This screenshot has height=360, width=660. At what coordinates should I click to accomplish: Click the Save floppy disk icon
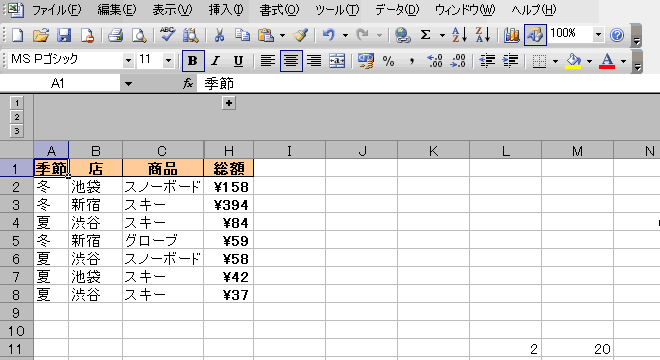(x=64, y=35)
